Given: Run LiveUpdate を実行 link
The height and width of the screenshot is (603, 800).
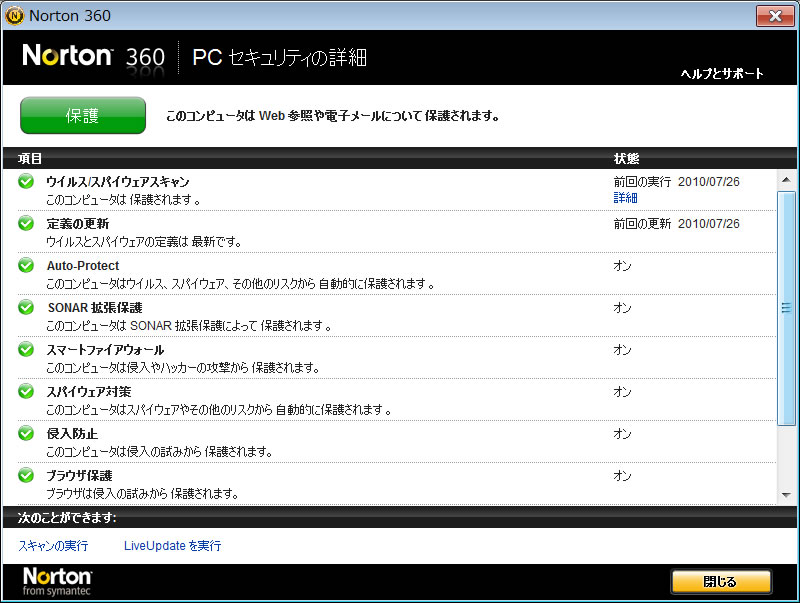Looking at the screenshot, I should point(172,546).
